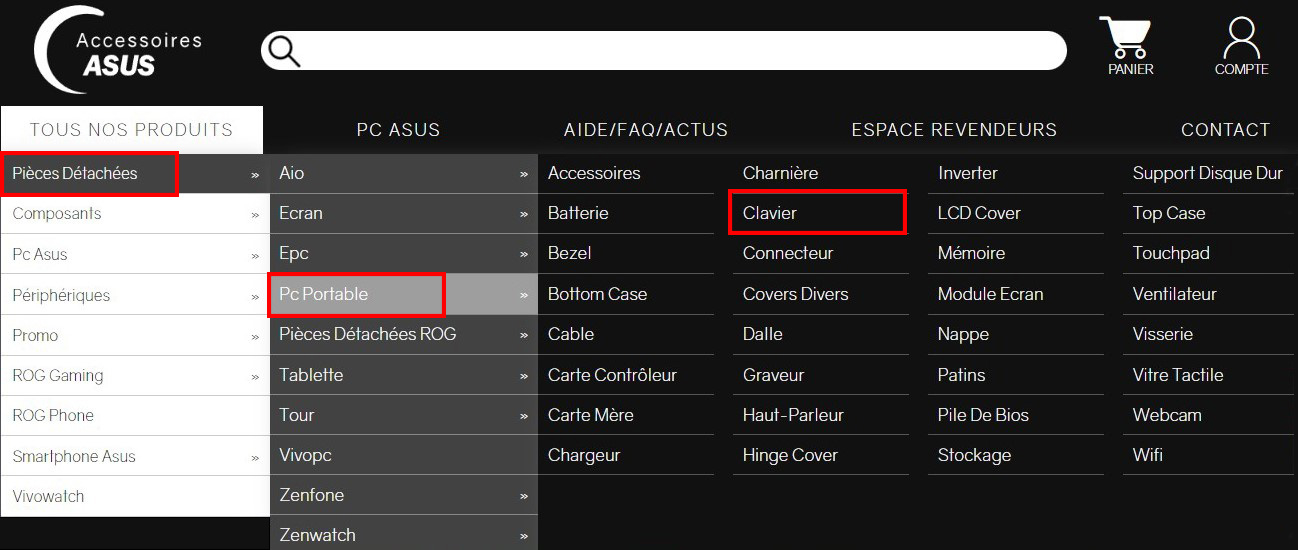Choose Hinge Cover part category
1298x550 pixels.
(790, 455)
